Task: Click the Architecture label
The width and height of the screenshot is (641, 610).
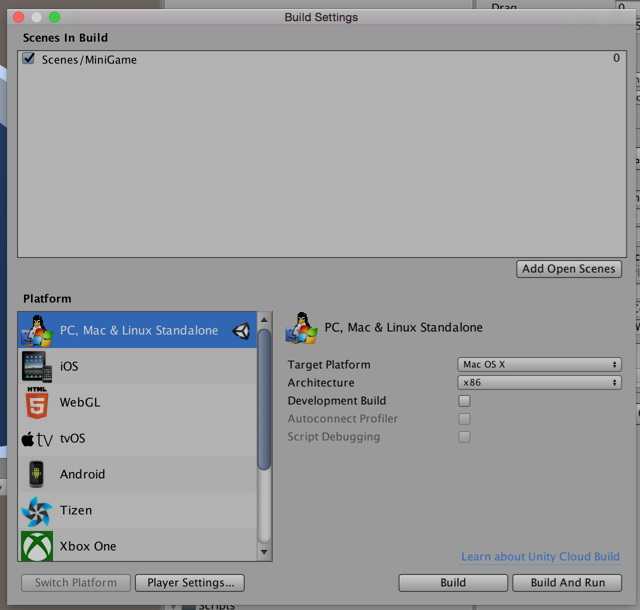Action: pyautogui.click(x=321, y=383)
